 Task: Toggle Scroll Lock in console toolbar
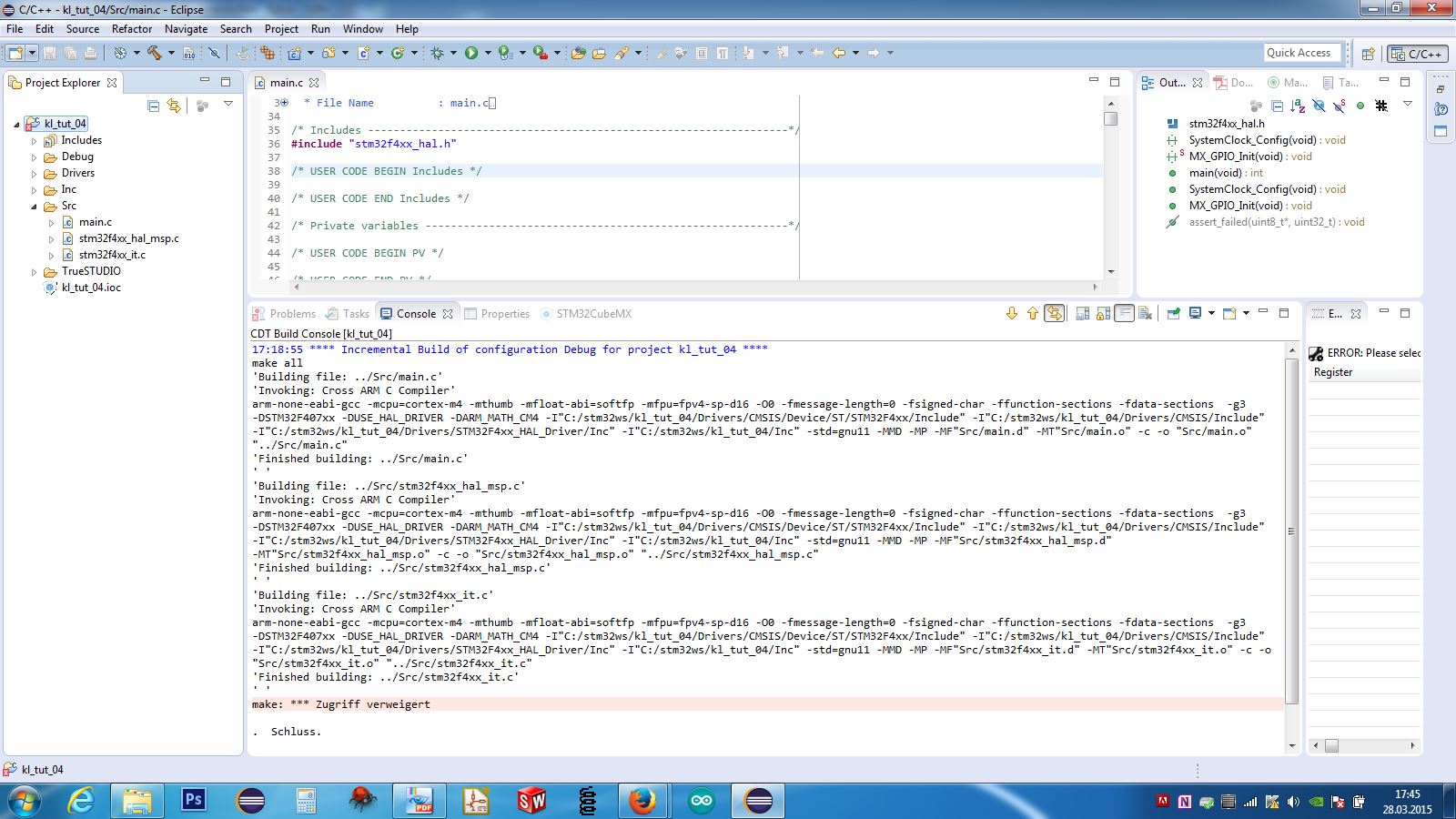coord(1103,313)
